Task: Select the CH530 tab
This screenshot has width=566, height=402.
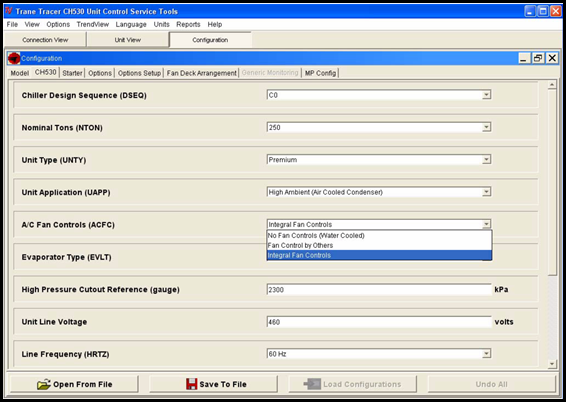Action: click(46, 72)
